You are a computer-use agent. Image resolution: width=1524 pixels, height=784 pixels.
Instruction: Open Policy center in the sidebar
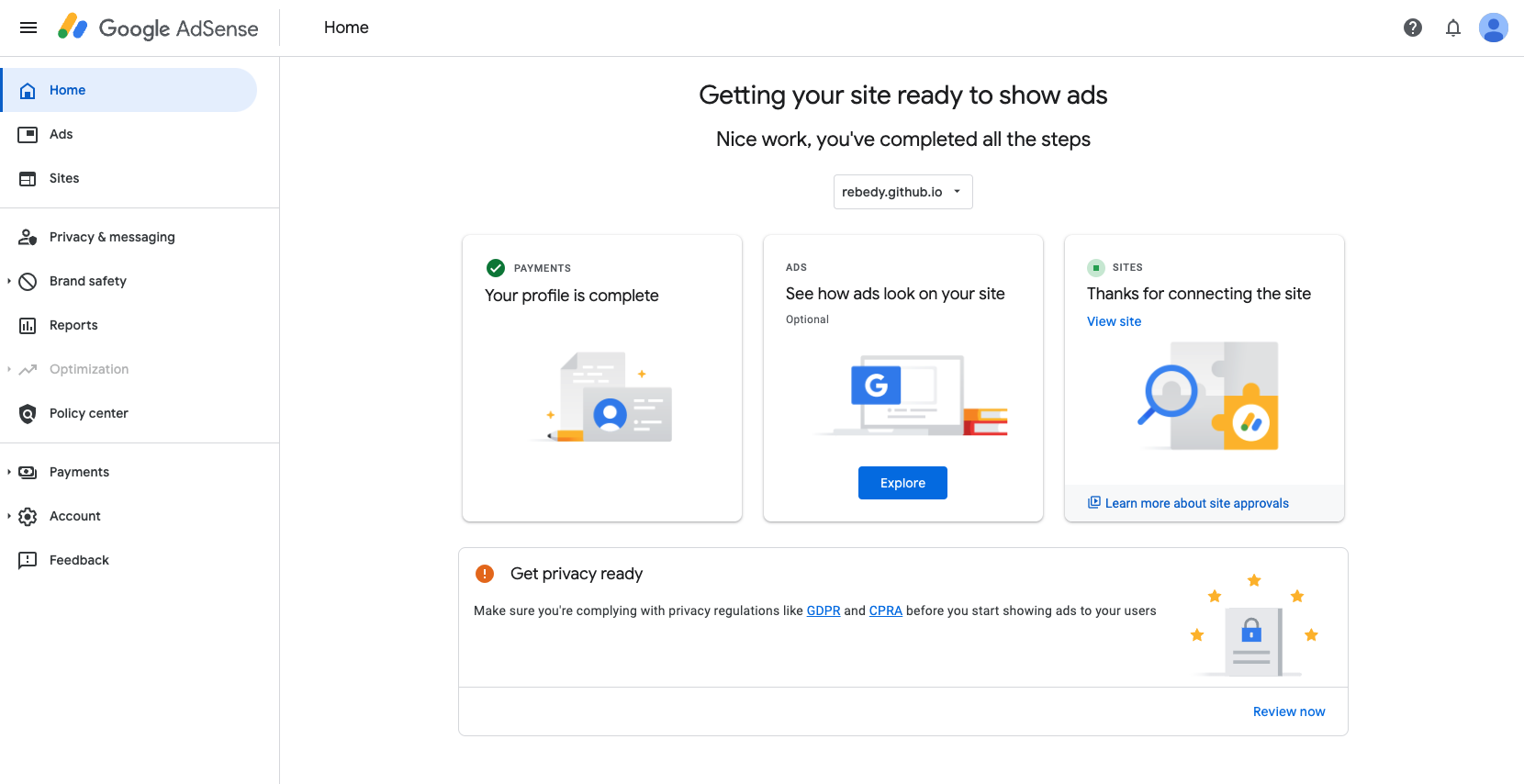[x=129, y=413]
